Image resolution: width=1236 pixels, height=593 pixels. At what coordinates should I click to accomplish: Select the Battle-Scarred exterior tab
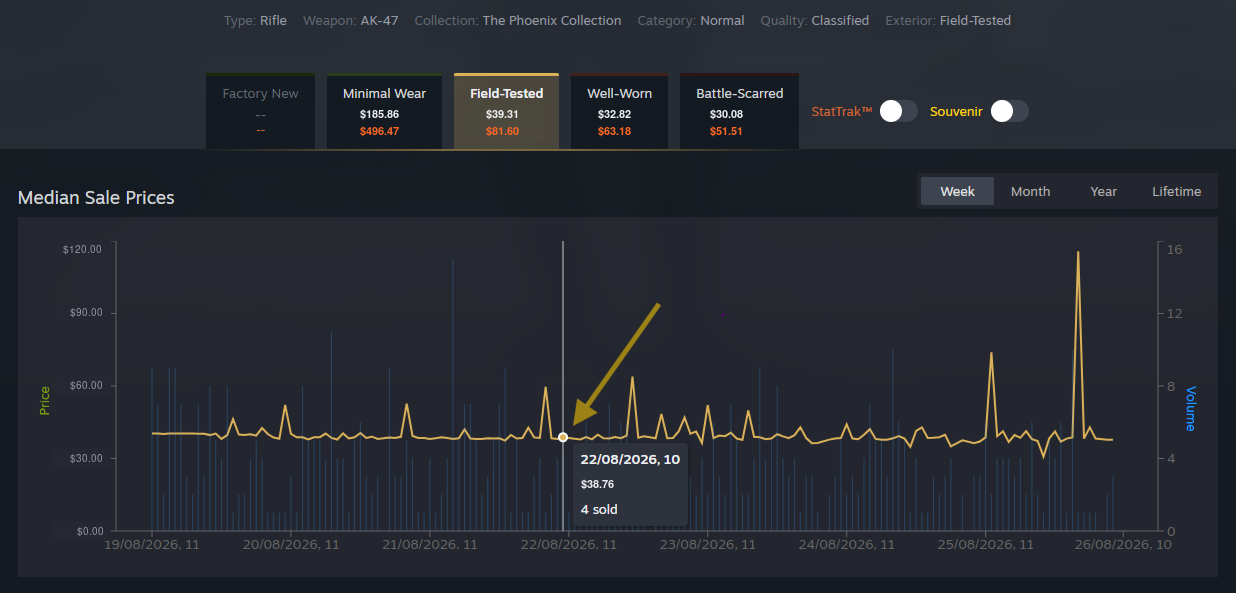pos(739,111)
